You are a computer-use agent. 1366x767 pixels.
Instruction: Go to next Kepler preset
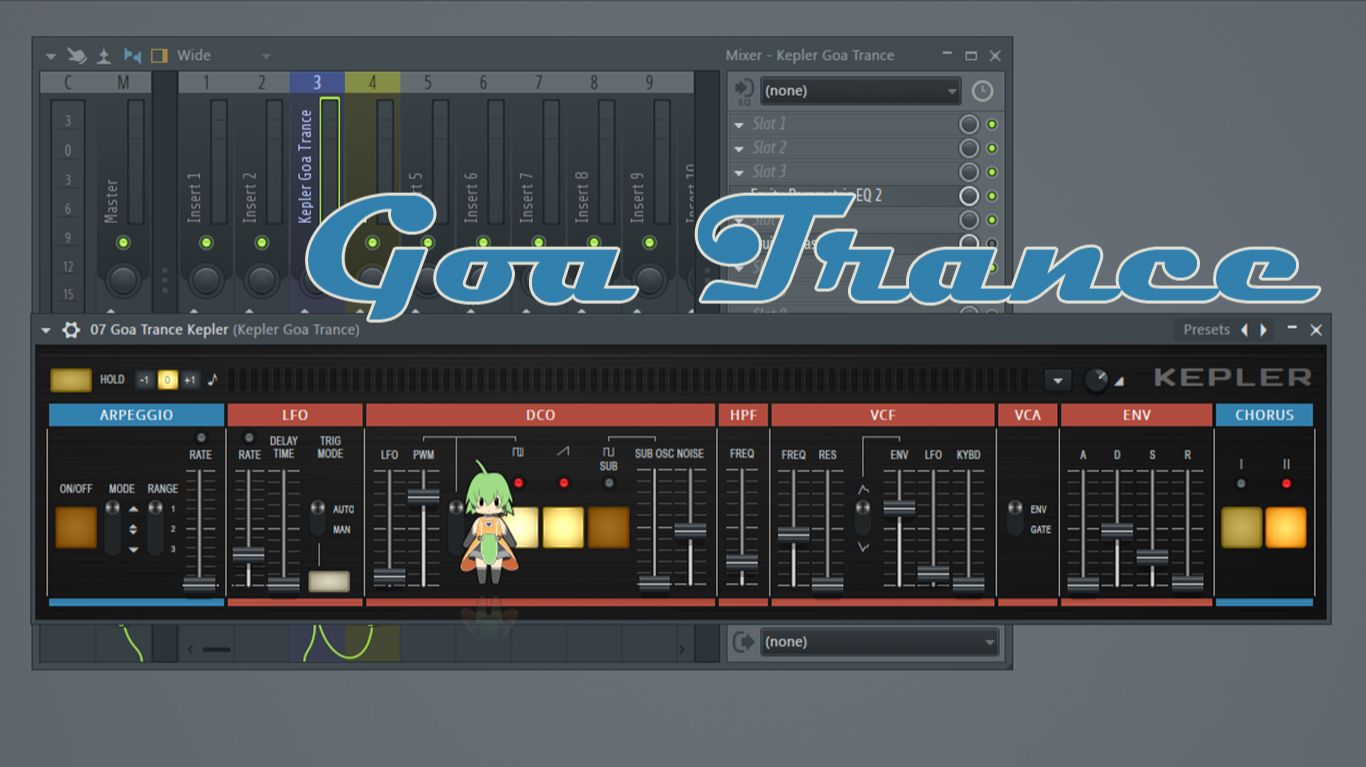pyautogui.click(x=1264, y=330)
